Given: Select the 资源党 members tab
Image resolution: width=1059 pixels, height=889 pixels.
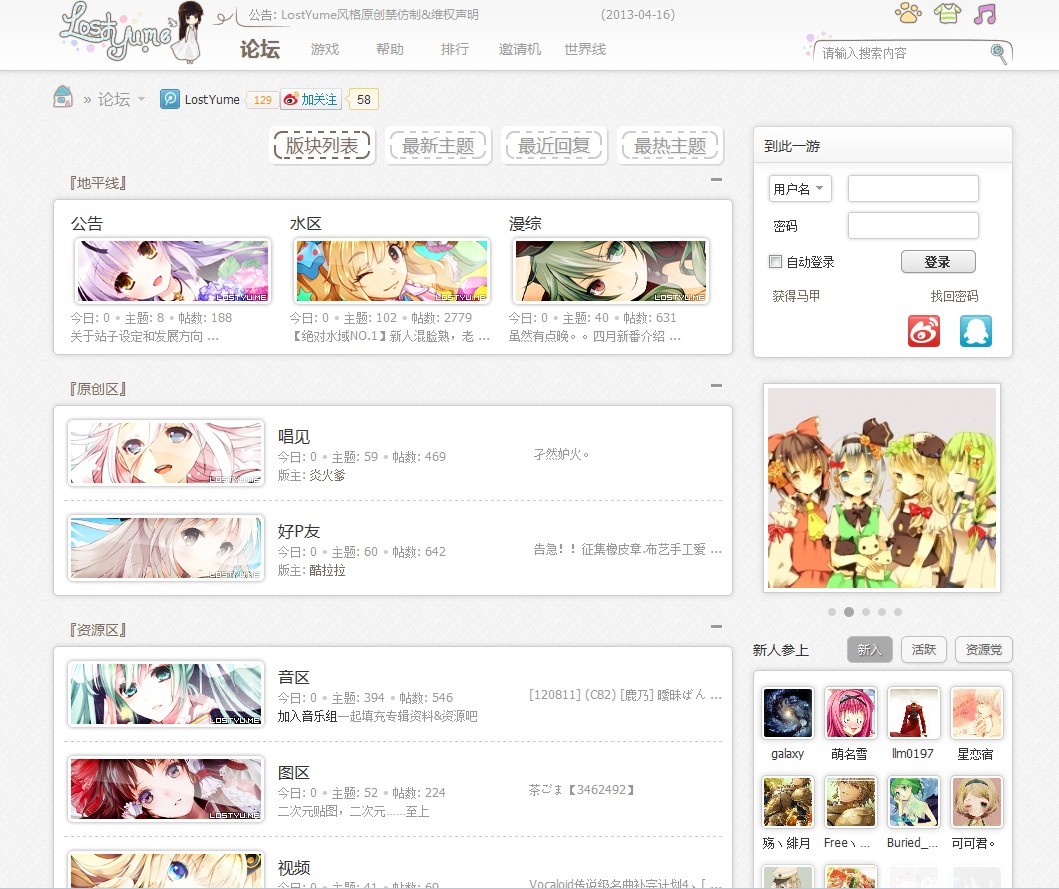Looking at the screenshot, I should 983,650.
